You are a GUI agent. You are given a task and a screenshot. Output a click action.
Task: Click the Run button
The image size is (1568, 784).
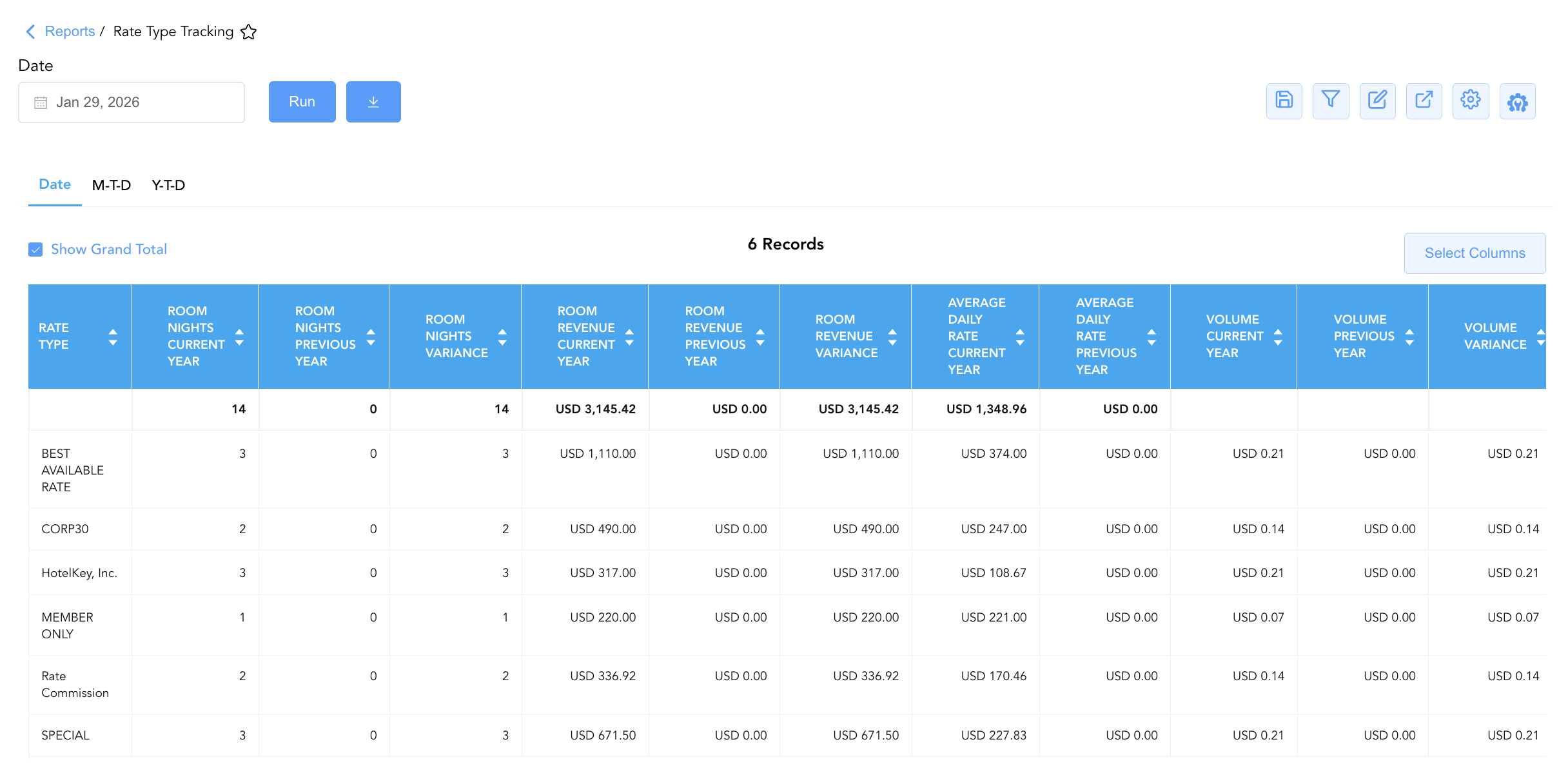click(x=302, y=102)
